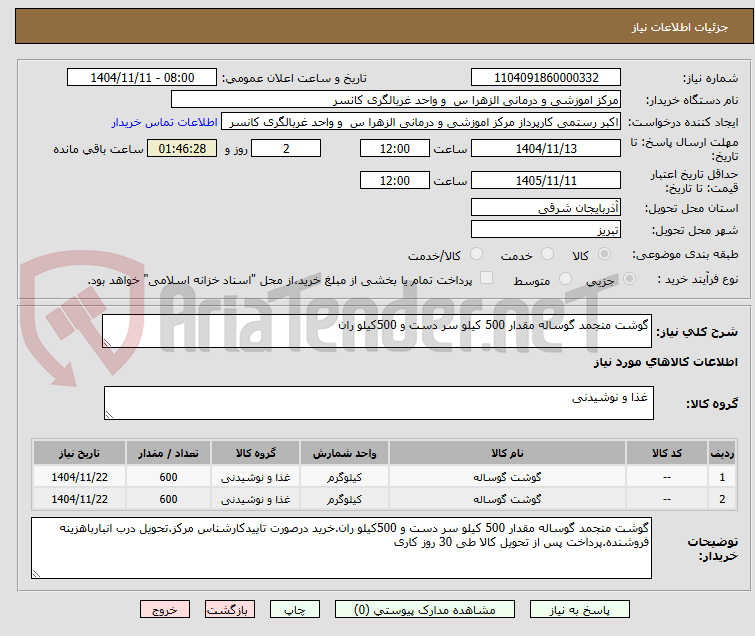Viewport: 755px width, 636px height.
Task: Select the خدمت radio button
Action: [x=547, y=254]
